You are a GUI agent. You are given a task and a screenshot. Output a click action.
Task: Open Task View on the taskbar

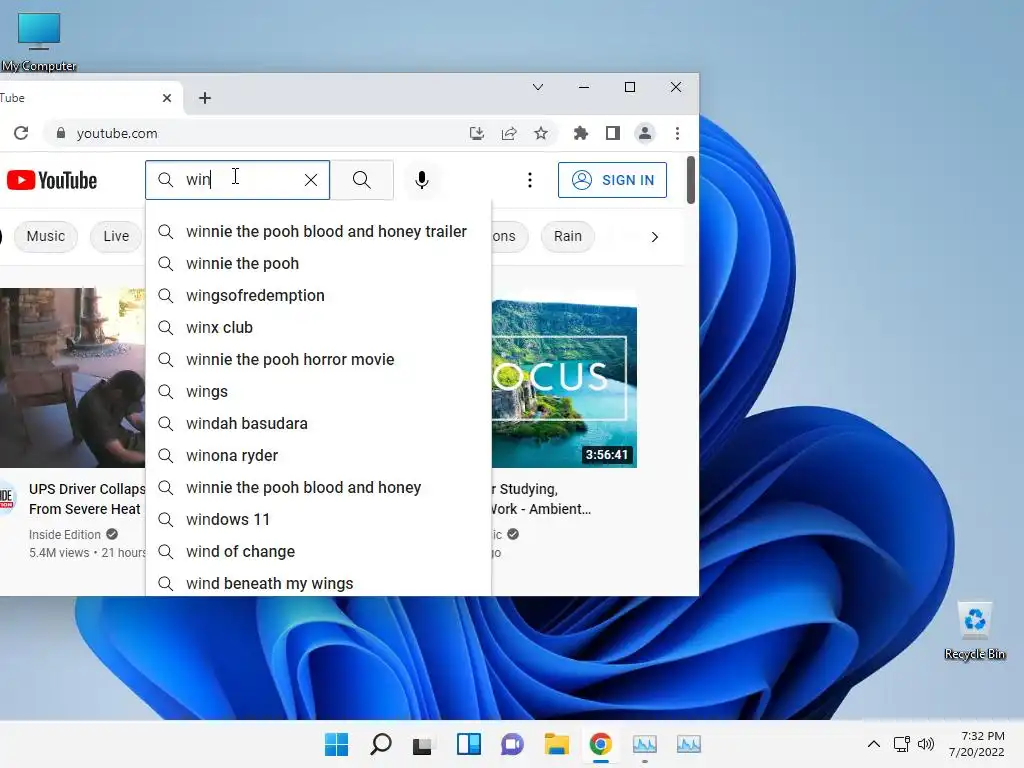click(x=423, y=744)
